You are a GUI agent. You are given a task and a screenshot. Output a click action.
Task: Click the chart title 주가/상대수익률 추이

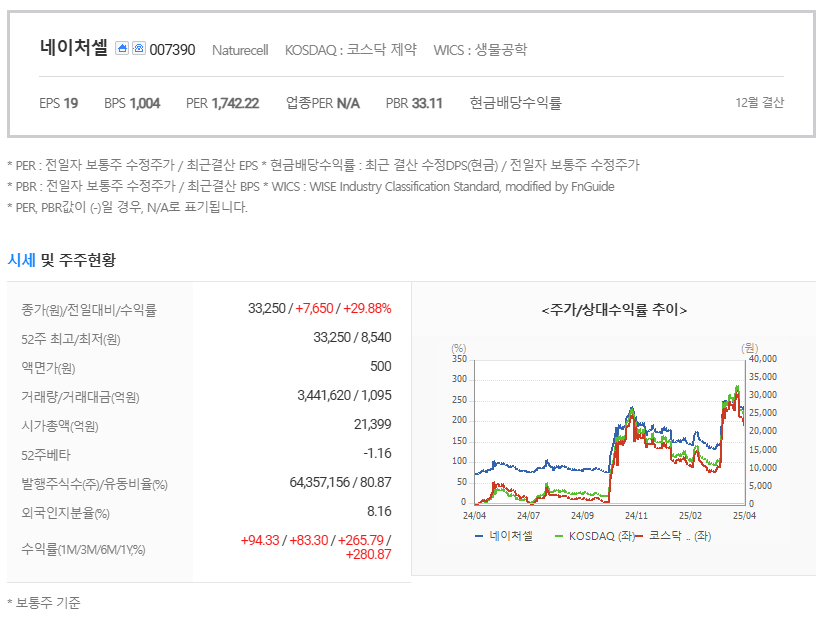click(614, 310)
